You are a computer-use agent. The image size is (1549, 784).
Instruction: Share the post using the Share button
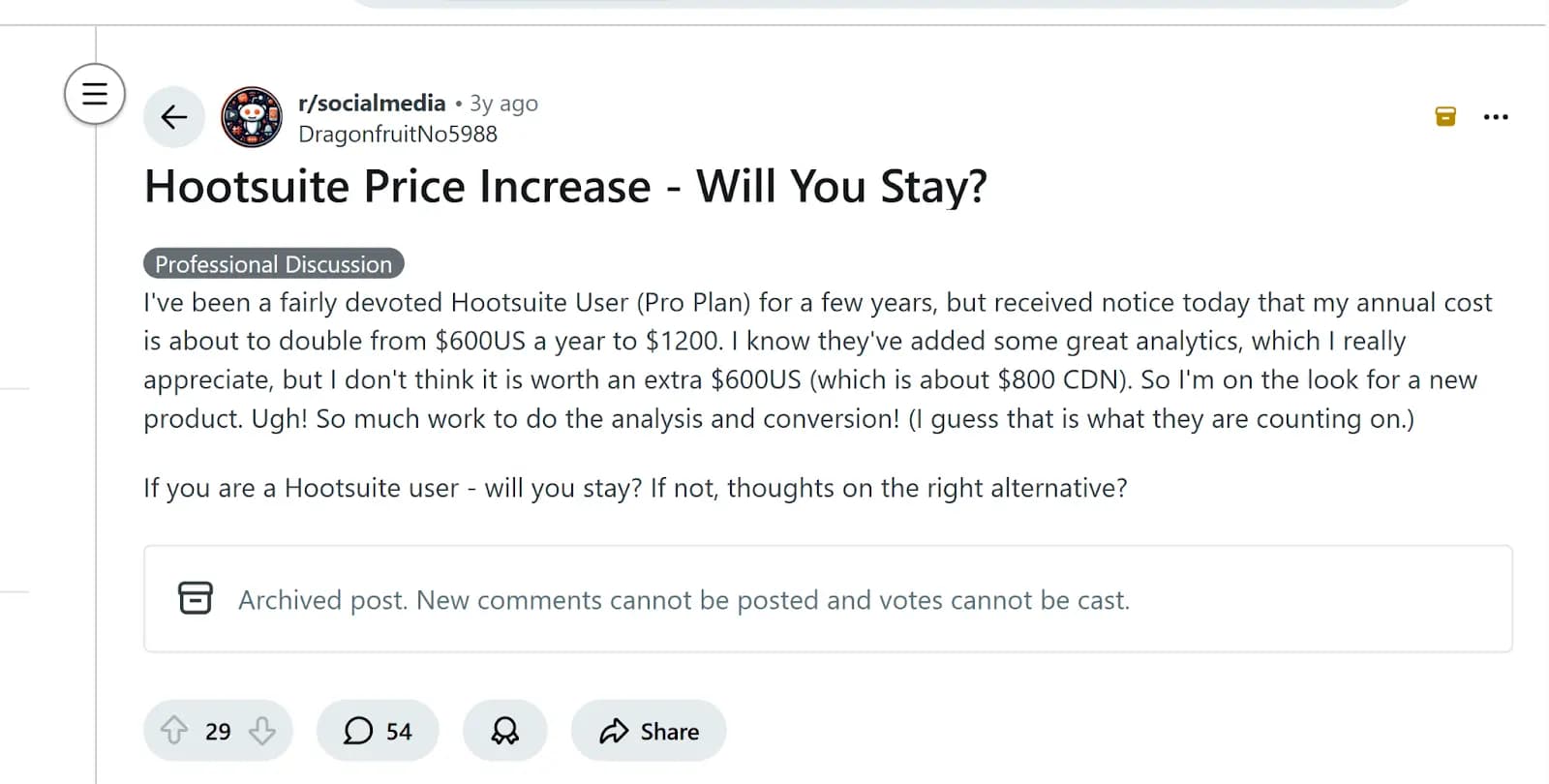[x=649, y=731]
